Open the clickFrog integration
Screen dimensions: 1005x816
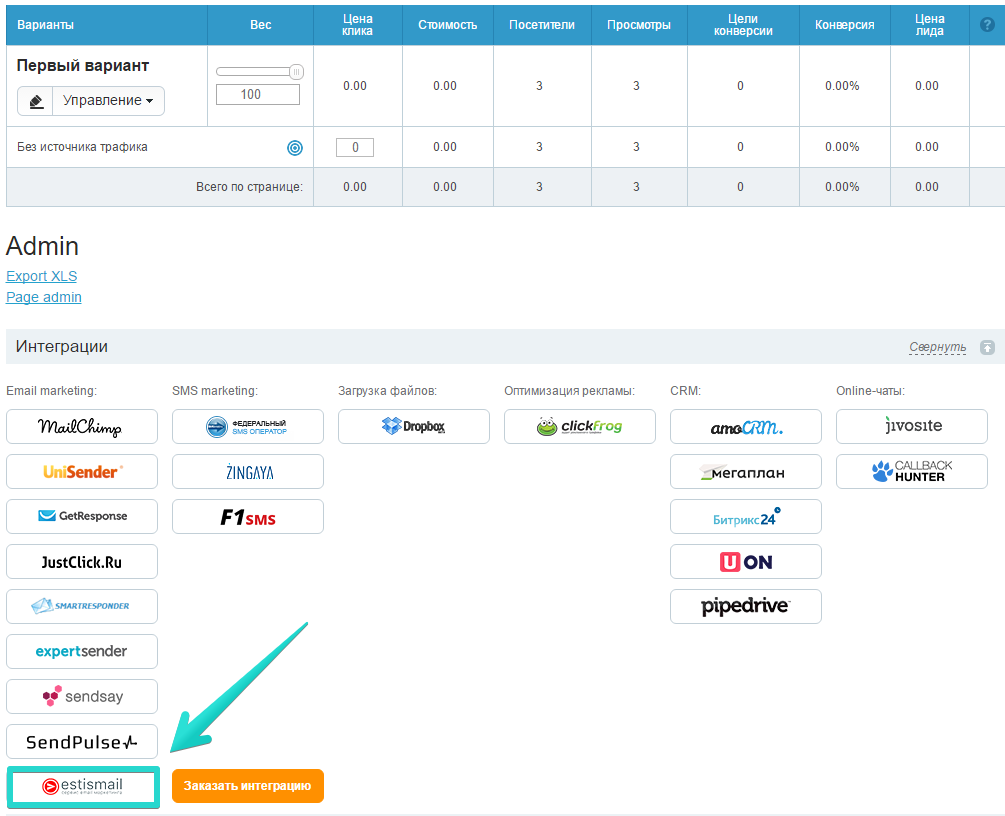point(580,426)
